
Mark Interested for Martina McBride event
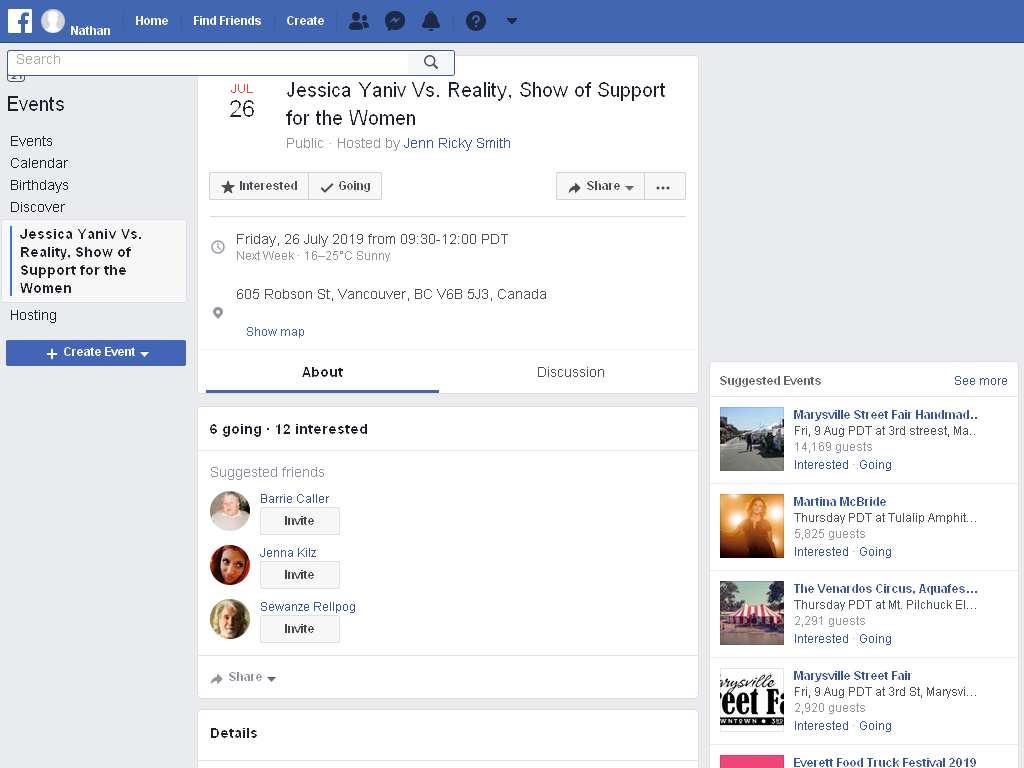pyautogui.click(x=821, y=552)
